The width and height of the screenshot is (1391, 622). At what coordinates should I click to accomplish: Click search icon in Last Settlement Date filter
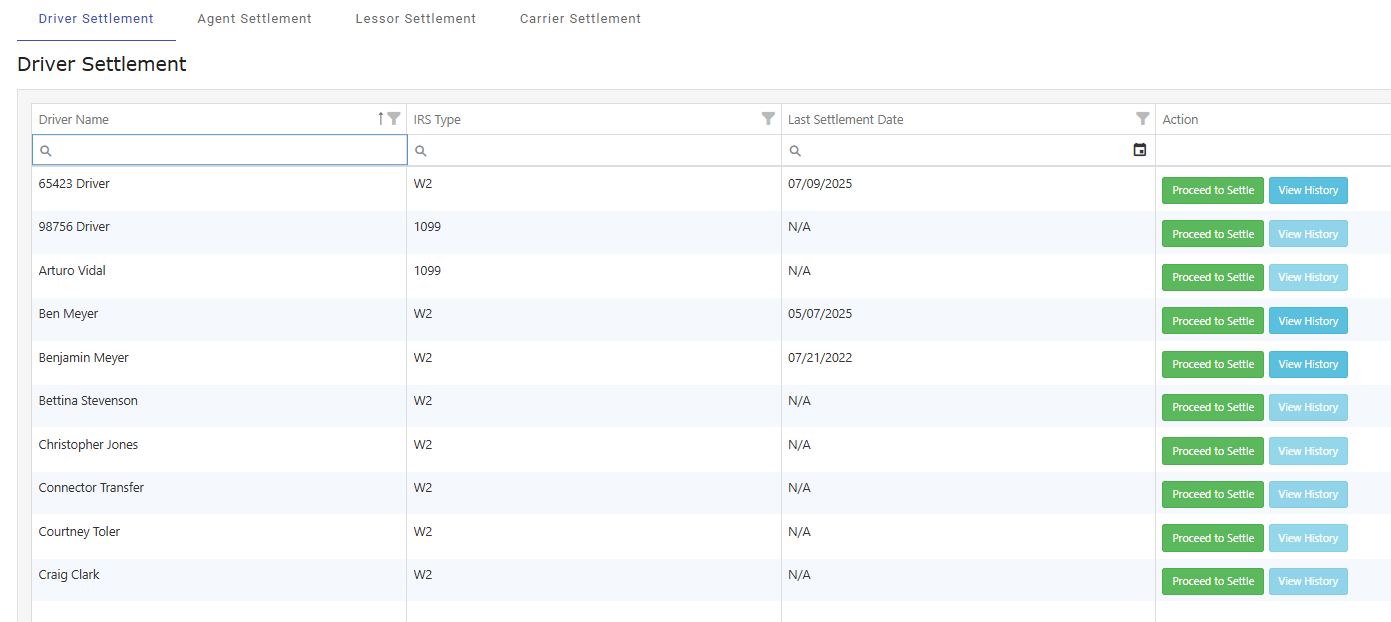[x=795, y=151]
